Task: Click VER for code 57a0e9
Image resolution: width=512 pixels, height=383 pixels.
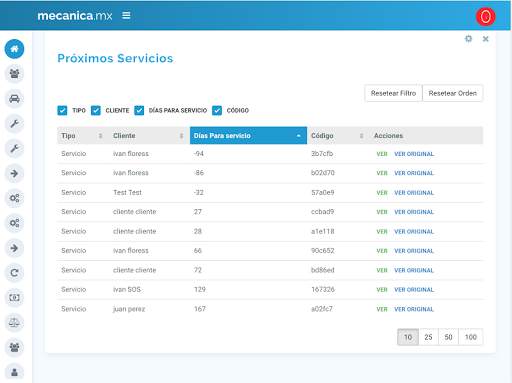Action: point(382,193)
